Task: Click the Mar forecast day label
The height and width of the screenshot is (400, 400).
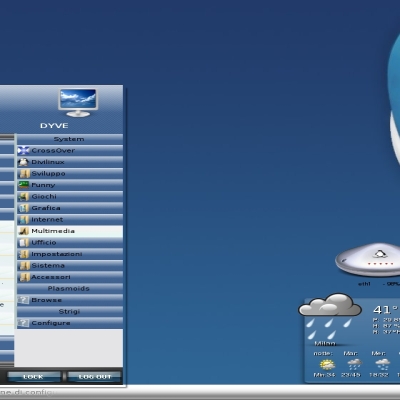Action: pyautogui.click(x=351, y=353)
